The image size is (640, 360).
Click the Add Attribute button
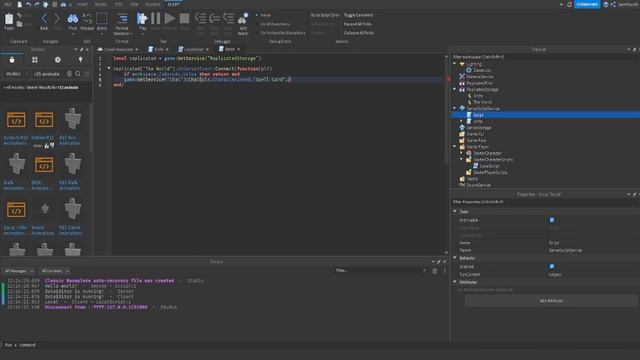click(x=551, y=300)
